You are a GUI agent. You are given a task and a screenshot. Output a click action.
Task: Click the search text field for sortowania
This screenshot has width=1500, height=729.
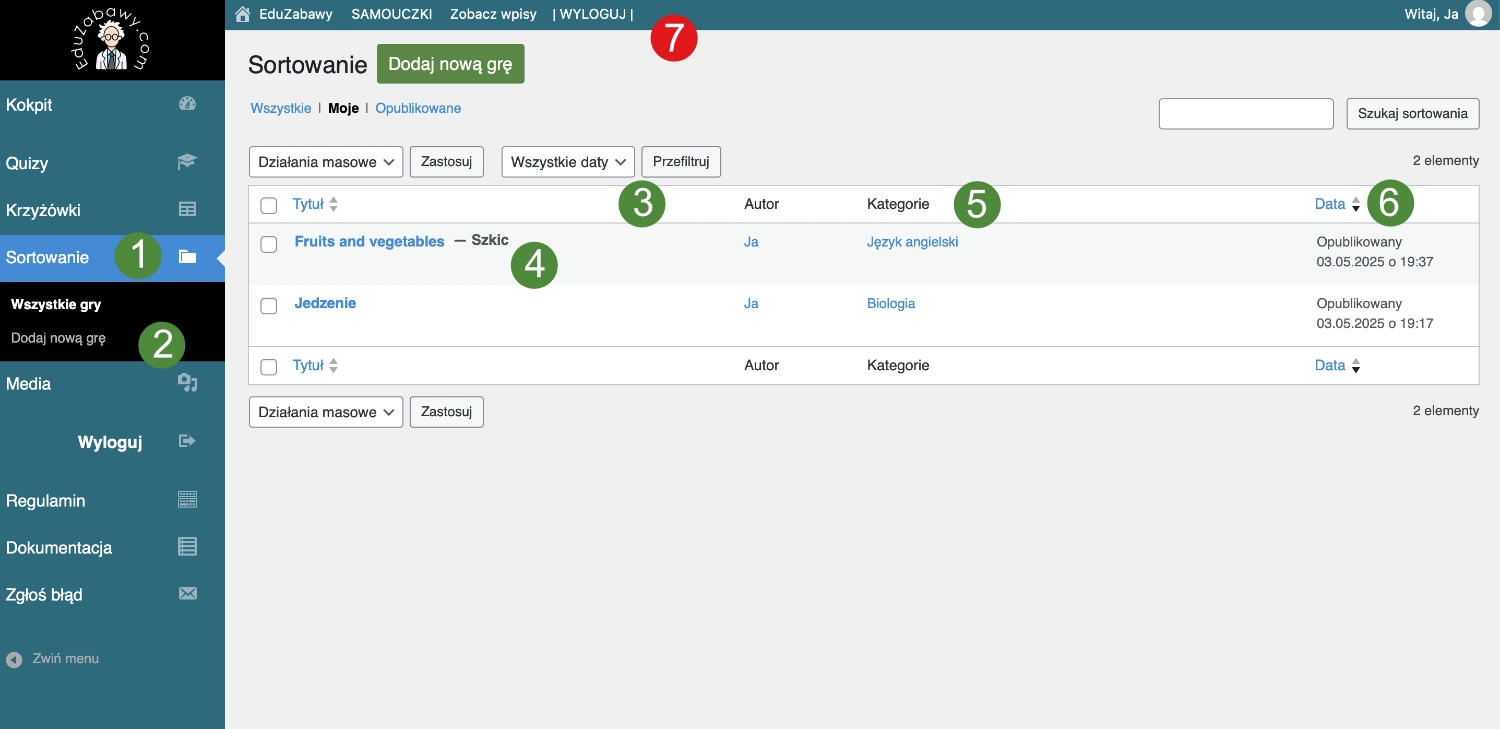point(1246,114)
